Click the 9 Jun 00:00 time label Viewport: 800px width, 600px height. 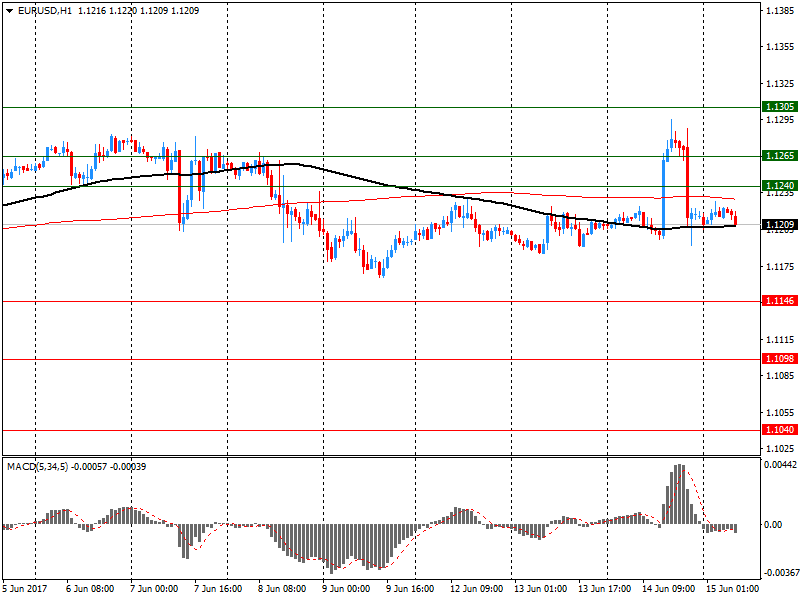pos(346,589)
